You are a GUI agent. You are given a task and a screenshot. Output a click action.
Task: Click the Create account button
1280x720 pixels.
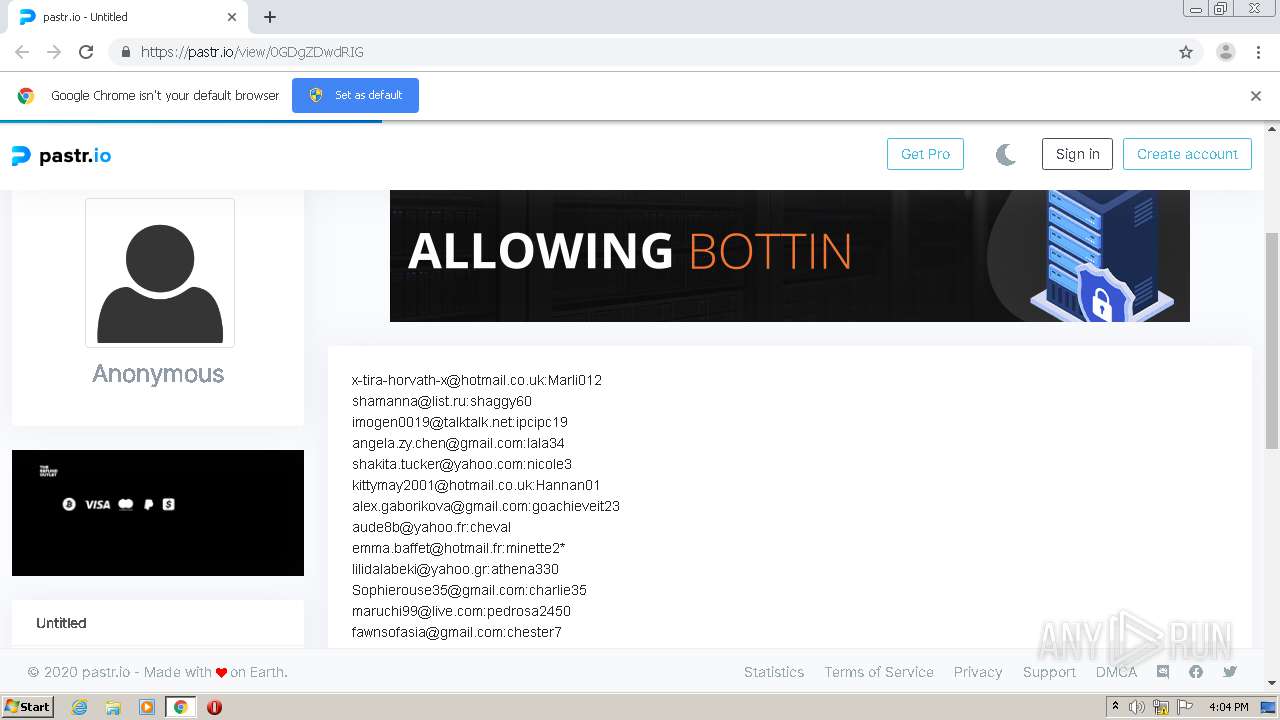(x=1187, y=154)
